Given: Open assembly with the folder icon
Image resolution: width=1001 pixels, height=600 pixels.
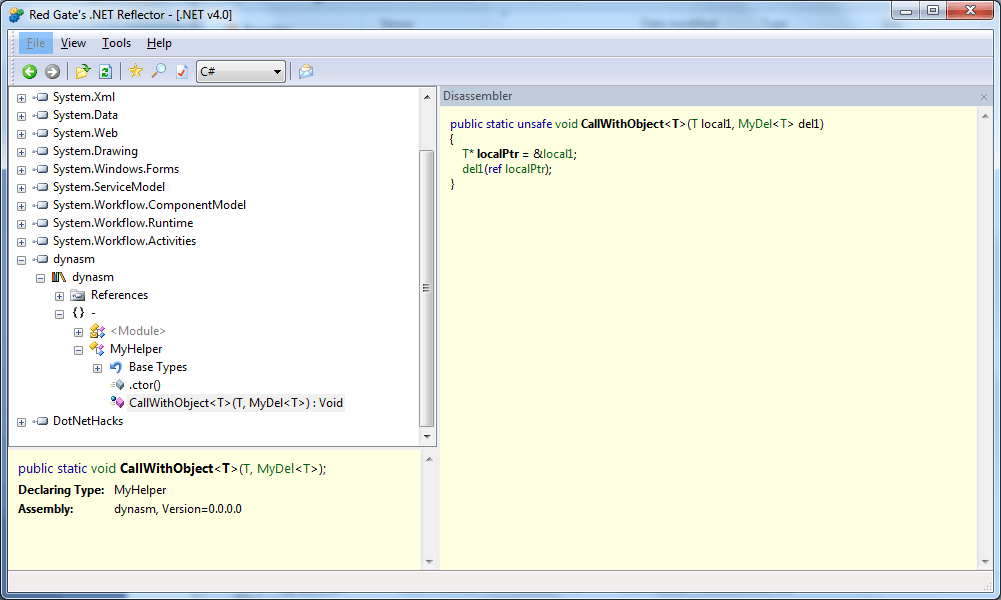Looking at the screenshot, I should click(x=82, y=71).
